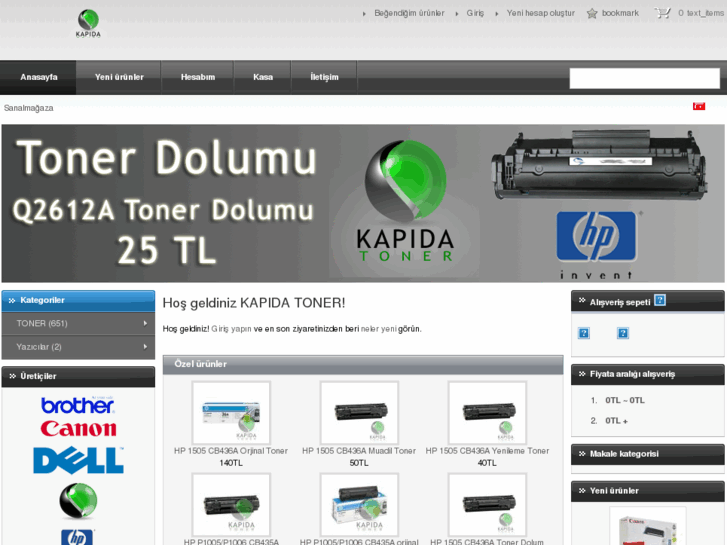
Task: Click the Üreticiler header arrow icon
Action: 12,376
